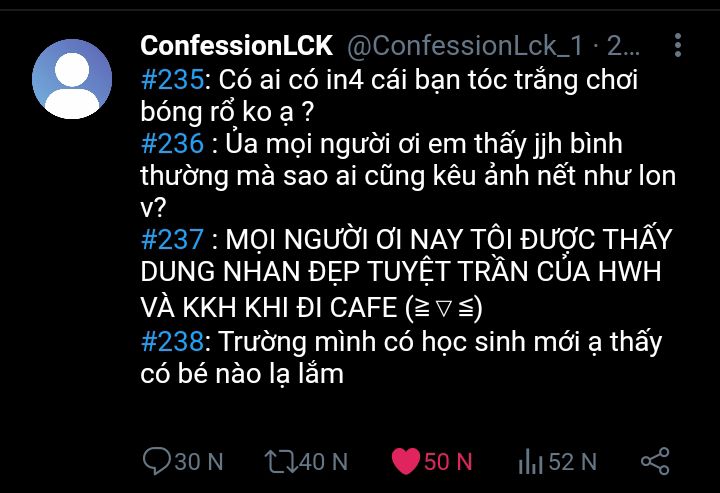
Task: Open the view analytics bar chart icon
Action: coord(530,462)
